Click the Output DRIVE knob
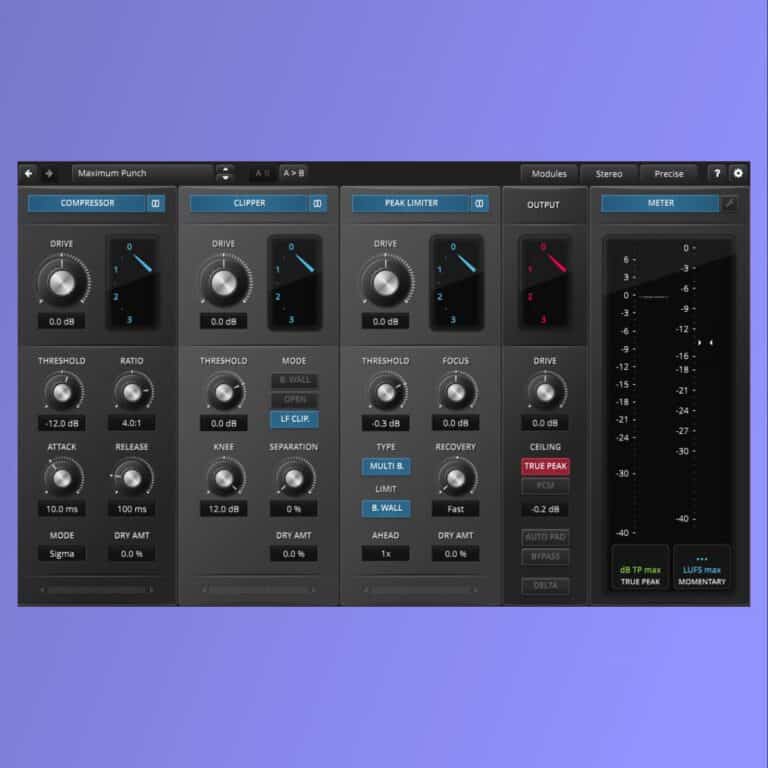This screenshot has width=768, height=768. tap(546, 392)
